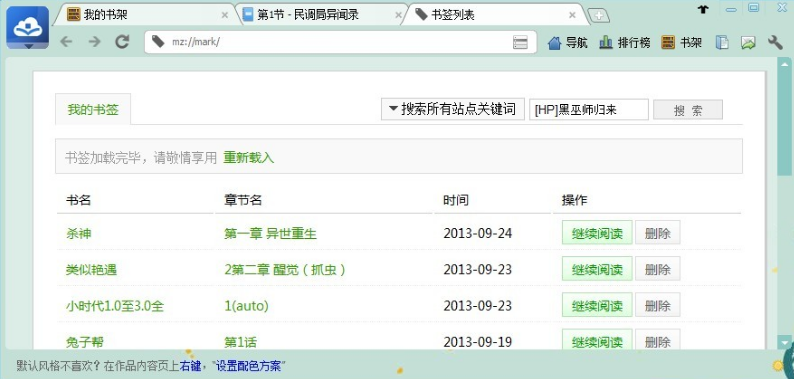This screenshot has width=794, height=379.
Task: Click the 搜 索 button
Action: click(688, 110)
